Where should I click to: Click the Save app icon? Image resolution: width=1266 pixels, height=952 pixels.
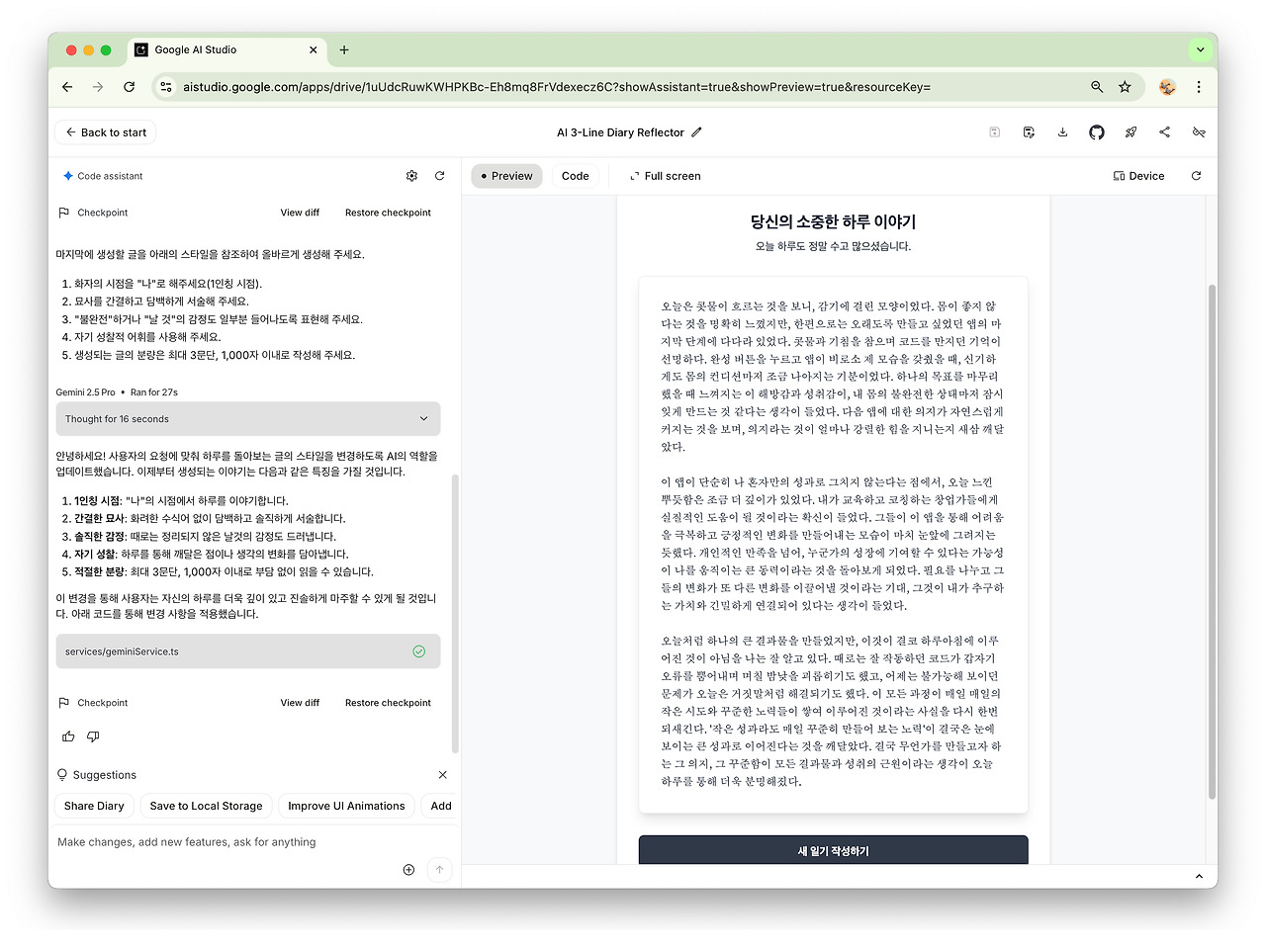tap(994, 131)
